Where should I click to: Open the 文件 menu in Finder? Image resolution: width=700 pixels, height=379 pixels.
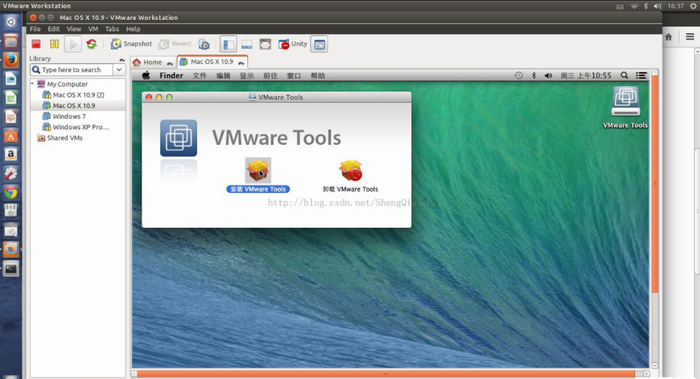pos(200,76)
